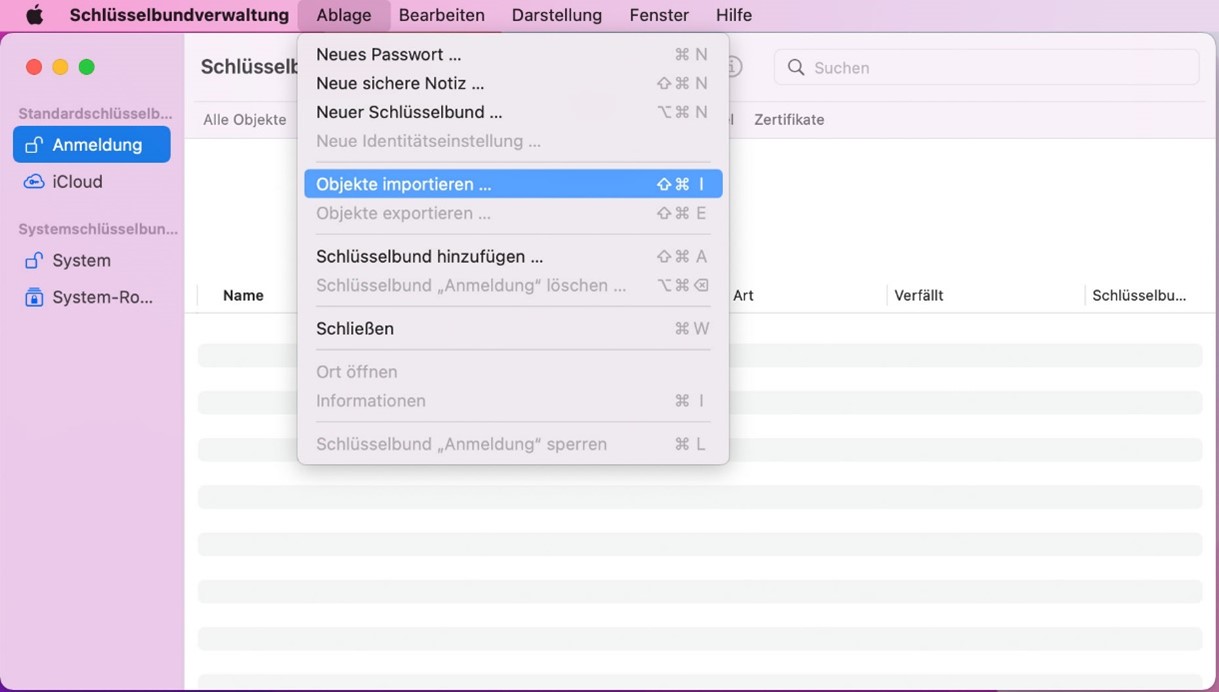Choose Objekte importieren from the menu
This screenshot has width=1219, height=692.
tap(404, 184)
